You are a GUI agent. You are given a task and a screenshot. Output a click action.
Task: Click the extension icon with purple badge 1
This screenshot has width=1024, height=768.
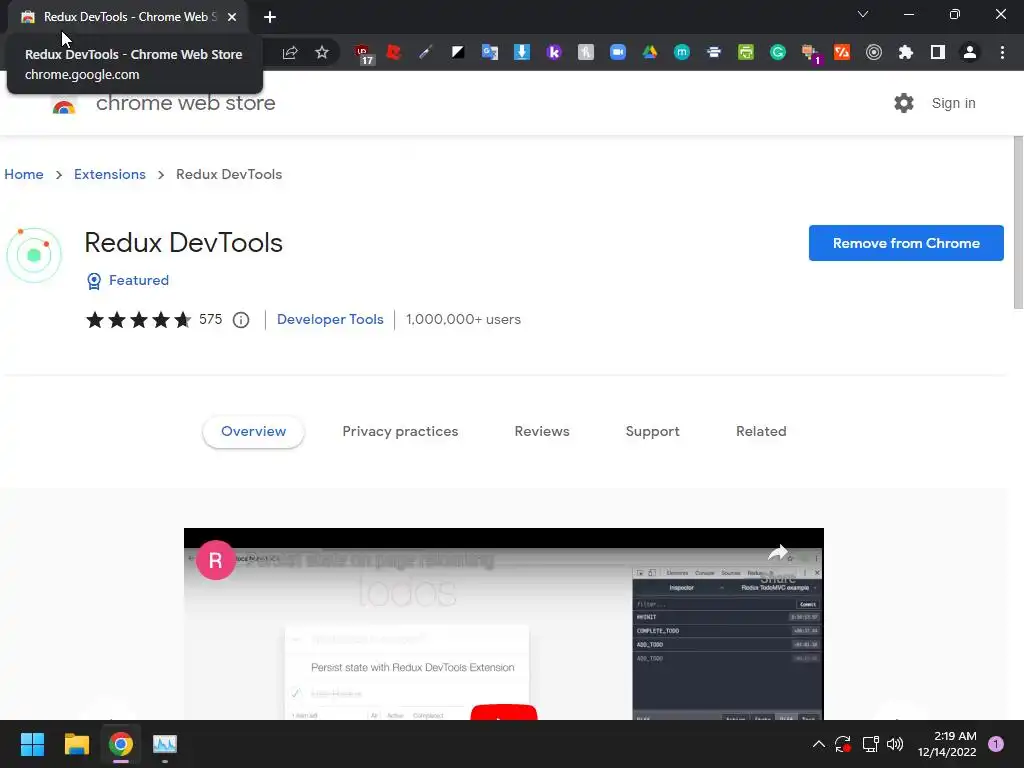(x=810, y=54)
